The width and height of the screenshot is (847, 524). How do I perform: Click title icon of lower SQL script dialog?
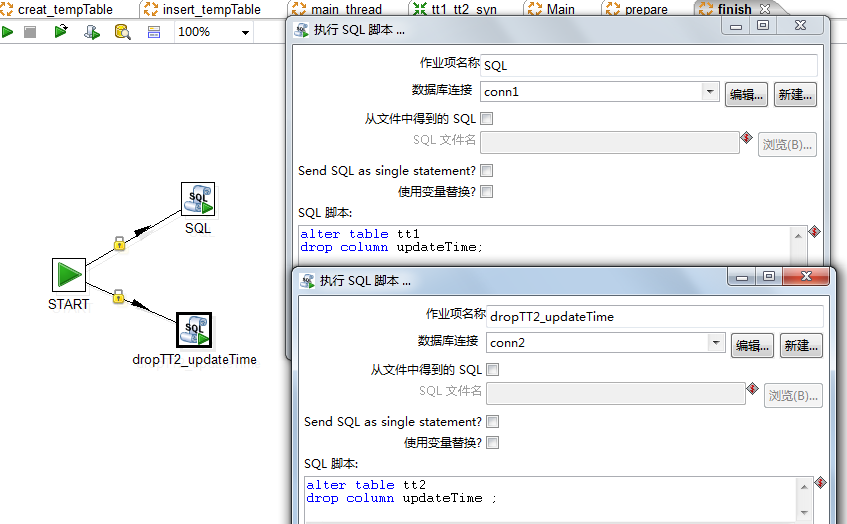click(x=307, y=281)
